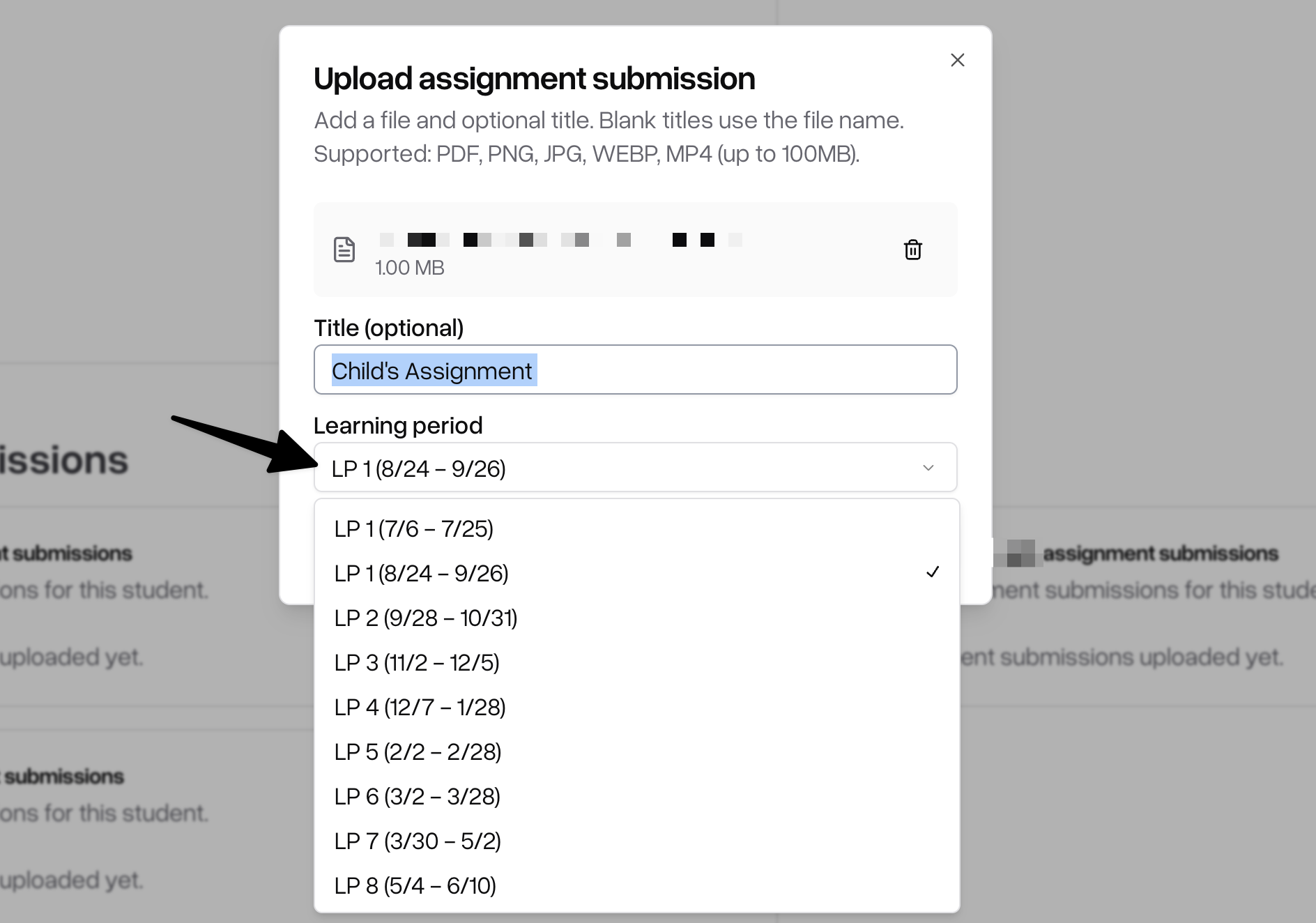Pick LP 7 (3/30 – 5/2)
Screen dimensions: 1316x923
click(637, 841)
